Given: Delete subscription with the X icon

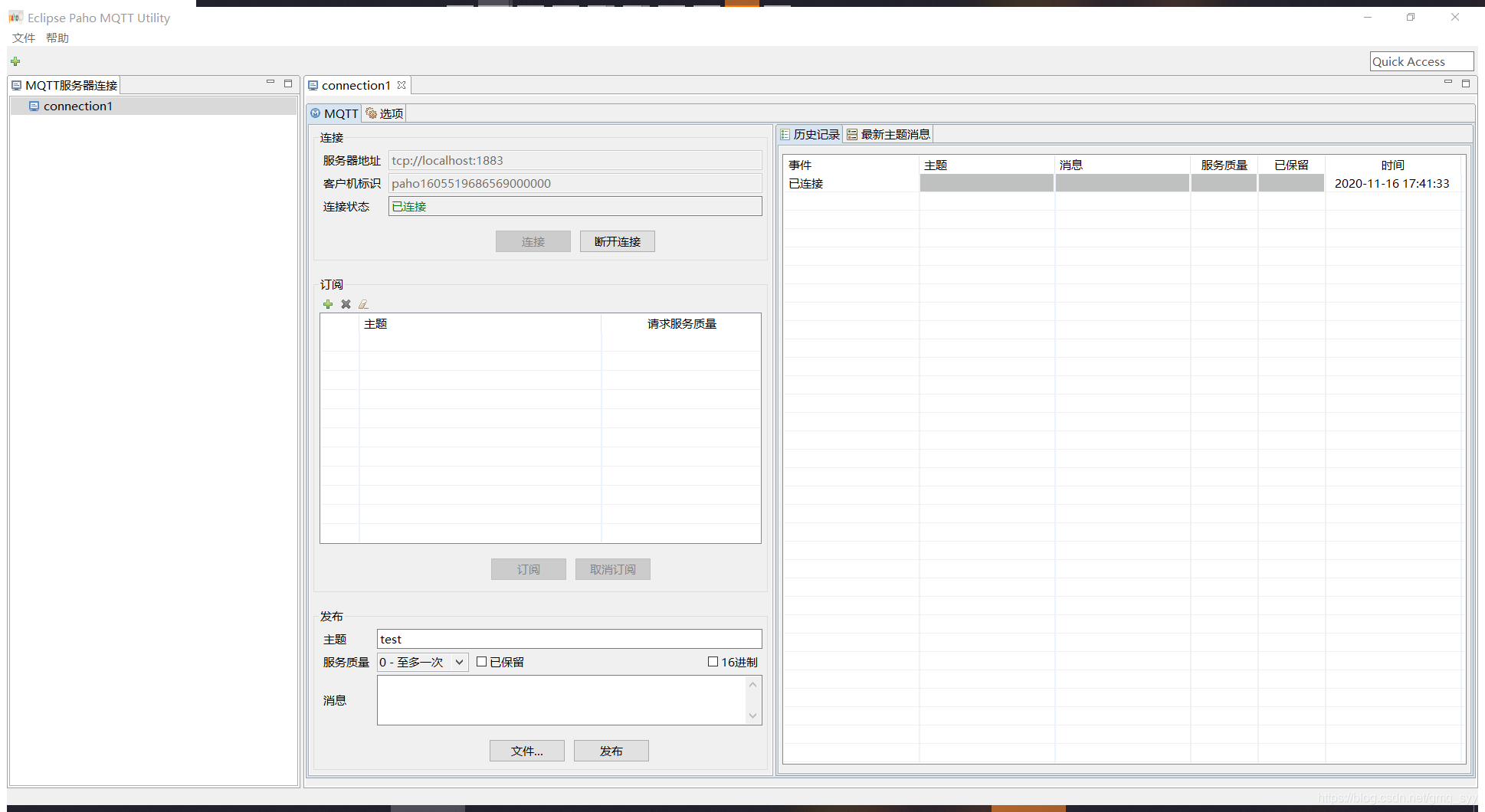Looking at the screenshot, I should tap(346, 304).
